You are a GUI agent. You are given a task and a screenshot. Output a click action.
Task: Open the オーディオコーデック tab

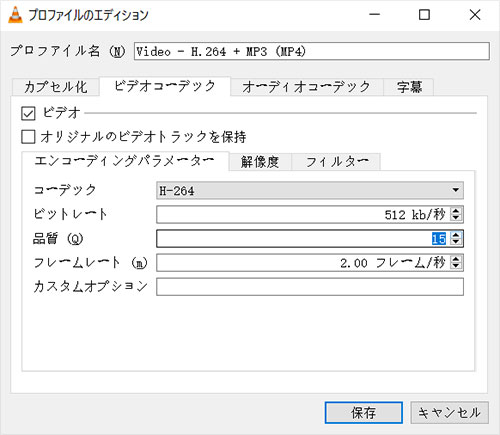[x=306, y=87]
